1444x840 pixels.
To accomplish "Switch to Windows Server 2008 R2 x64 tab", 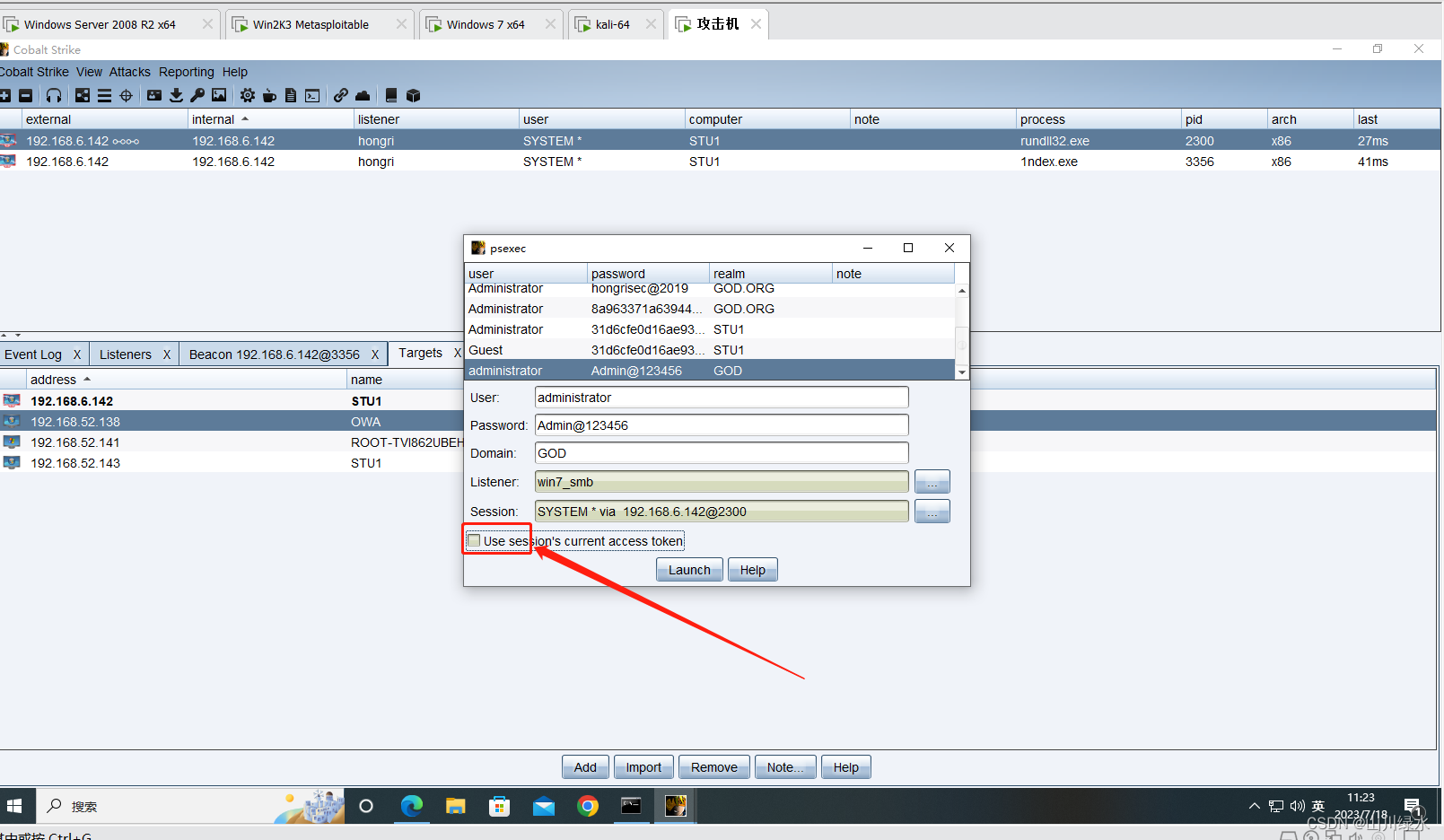I will [x=100, y=24].
